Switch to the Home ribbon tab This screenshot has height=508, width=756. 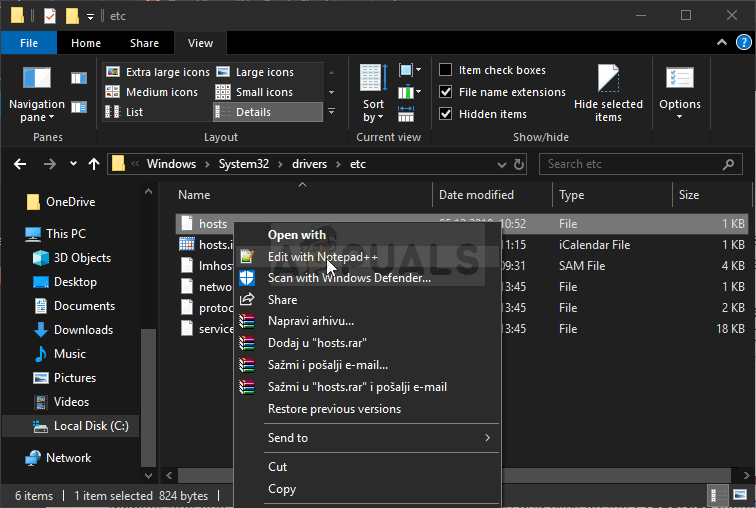[x=86, y=43]
